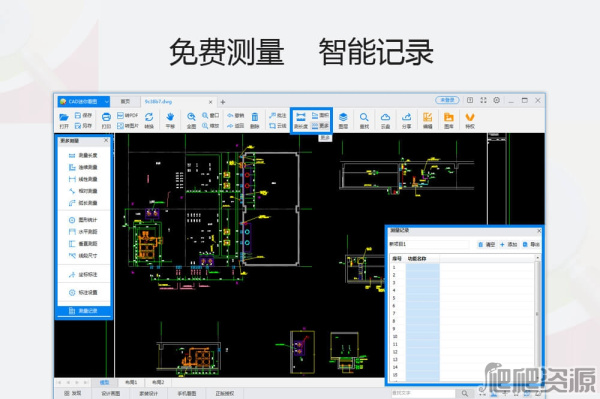Expand the CAD迷你看图 app menu dropdown
Image resolution: width=600 pixels, height=399 pixels.
point(106,102)
